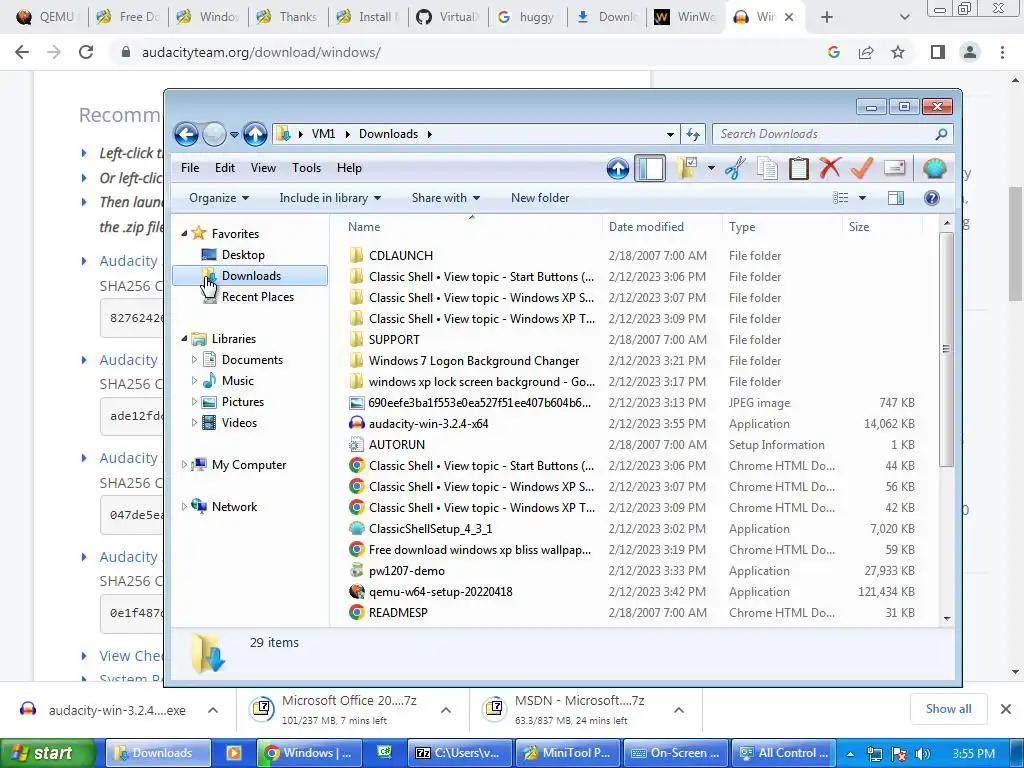Screen dimensions: 1024x768
Task: Click the Cut scissors toolbar icon
Action: [x=735, y=168]
